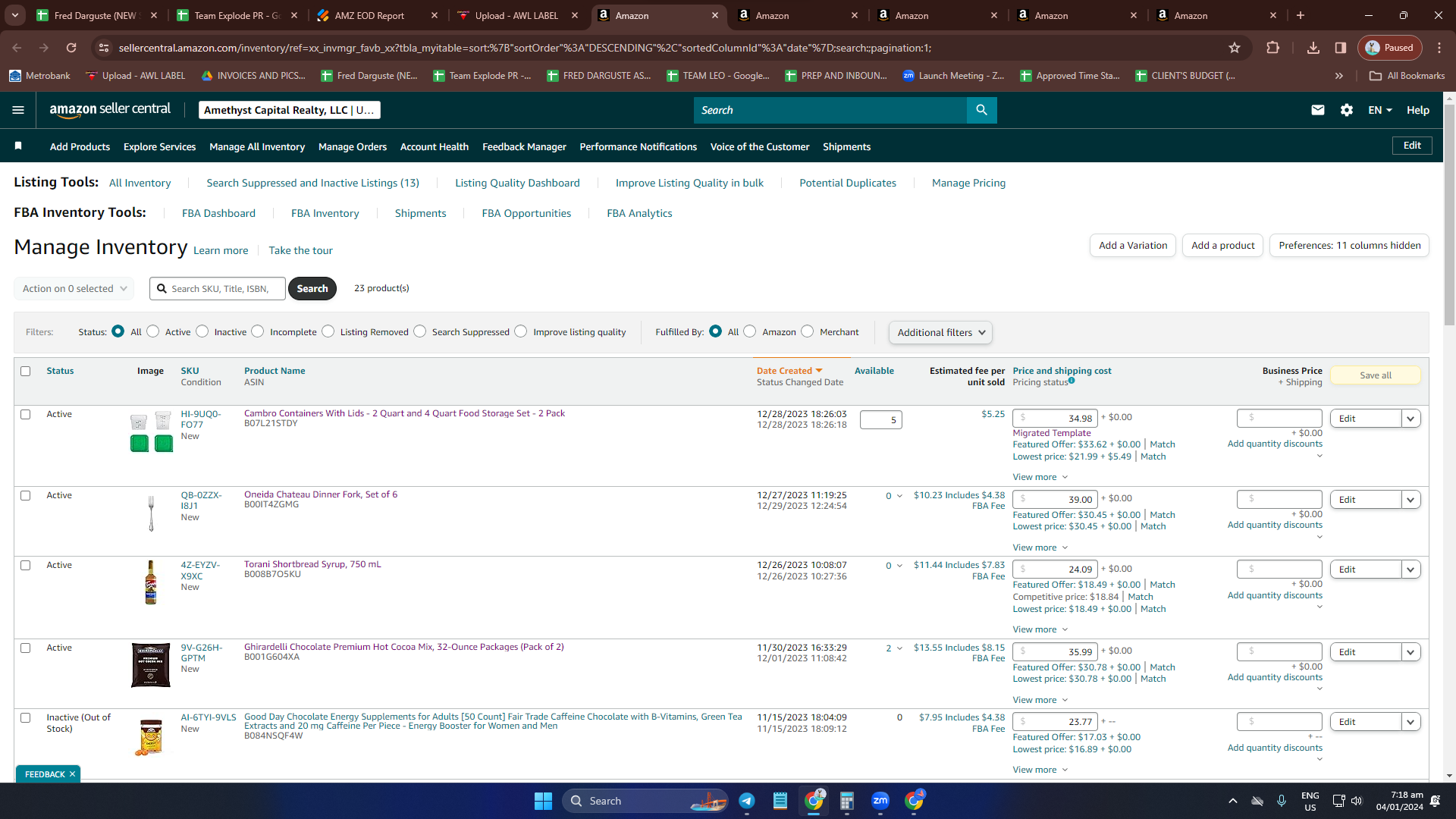Bookmark this page with the star icon
This screenshot has width=1456, height=819.
[x=1235, y=48]
